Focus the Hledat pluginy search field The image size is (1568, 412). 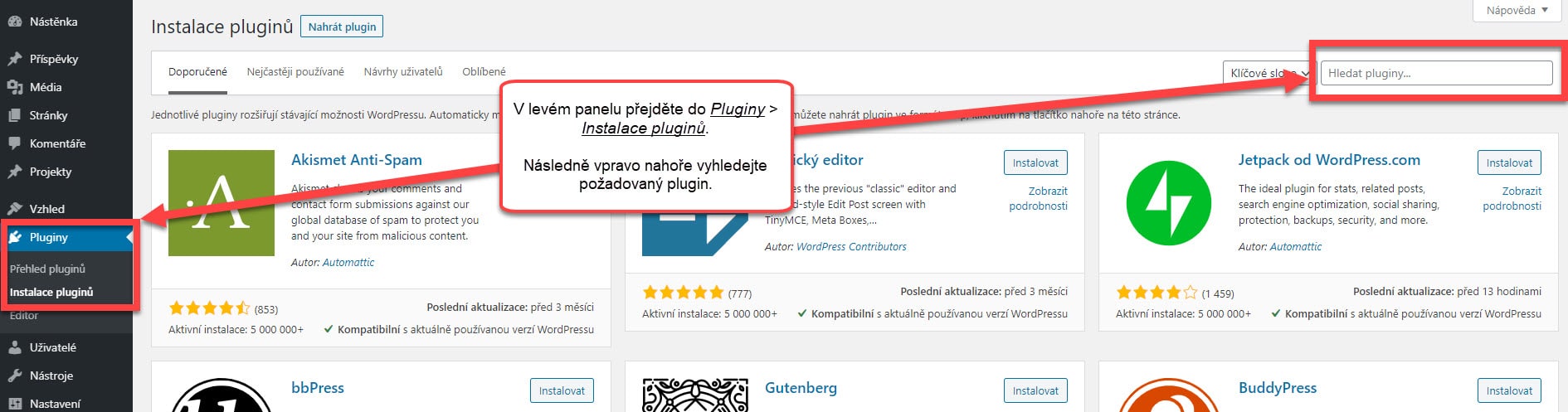point(1436,73)
